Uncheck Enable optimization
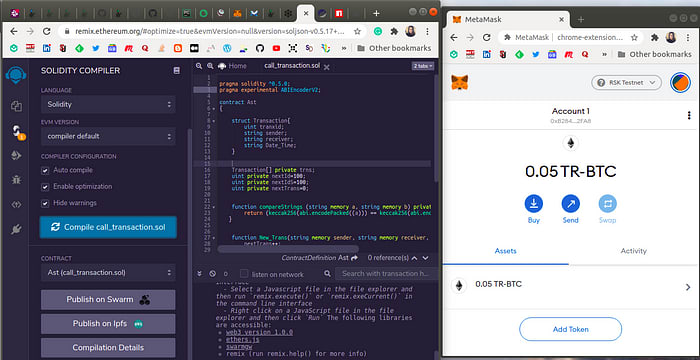Viewport: 700px width, 360px height. click(45, 187)
